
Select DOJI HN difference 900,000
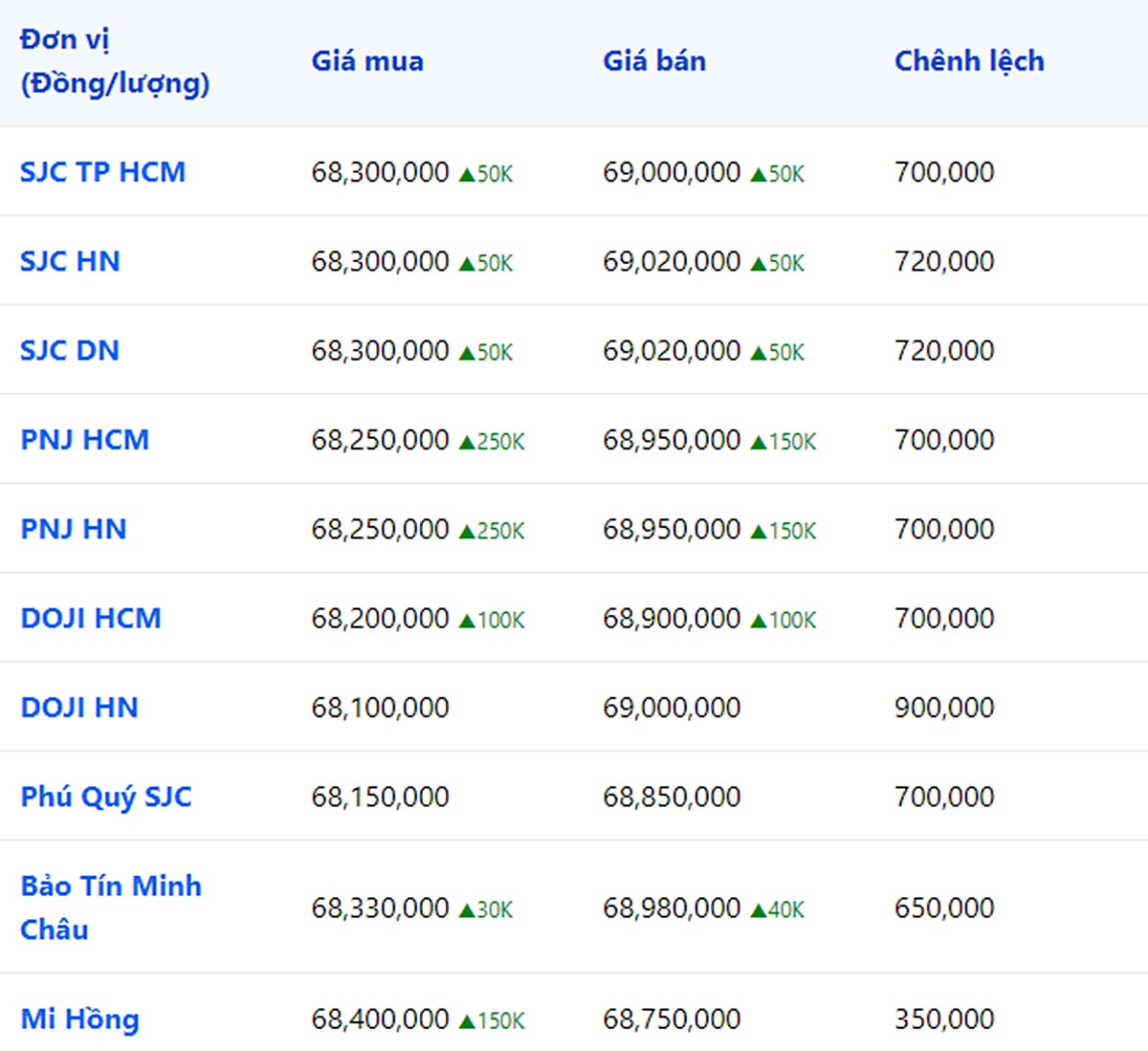pos(944,707)
